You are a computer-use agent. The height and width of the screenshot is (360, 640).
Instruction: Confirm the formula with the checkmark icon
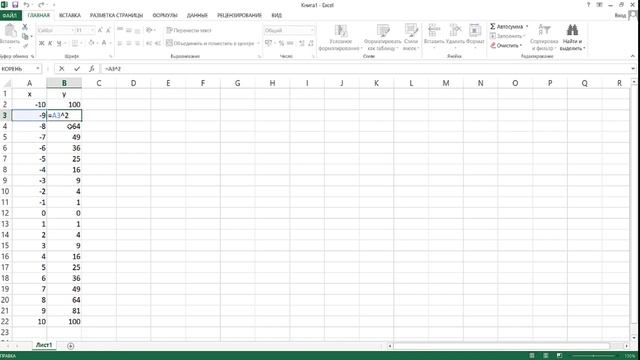pyautogui.click(x=77, y=69)
